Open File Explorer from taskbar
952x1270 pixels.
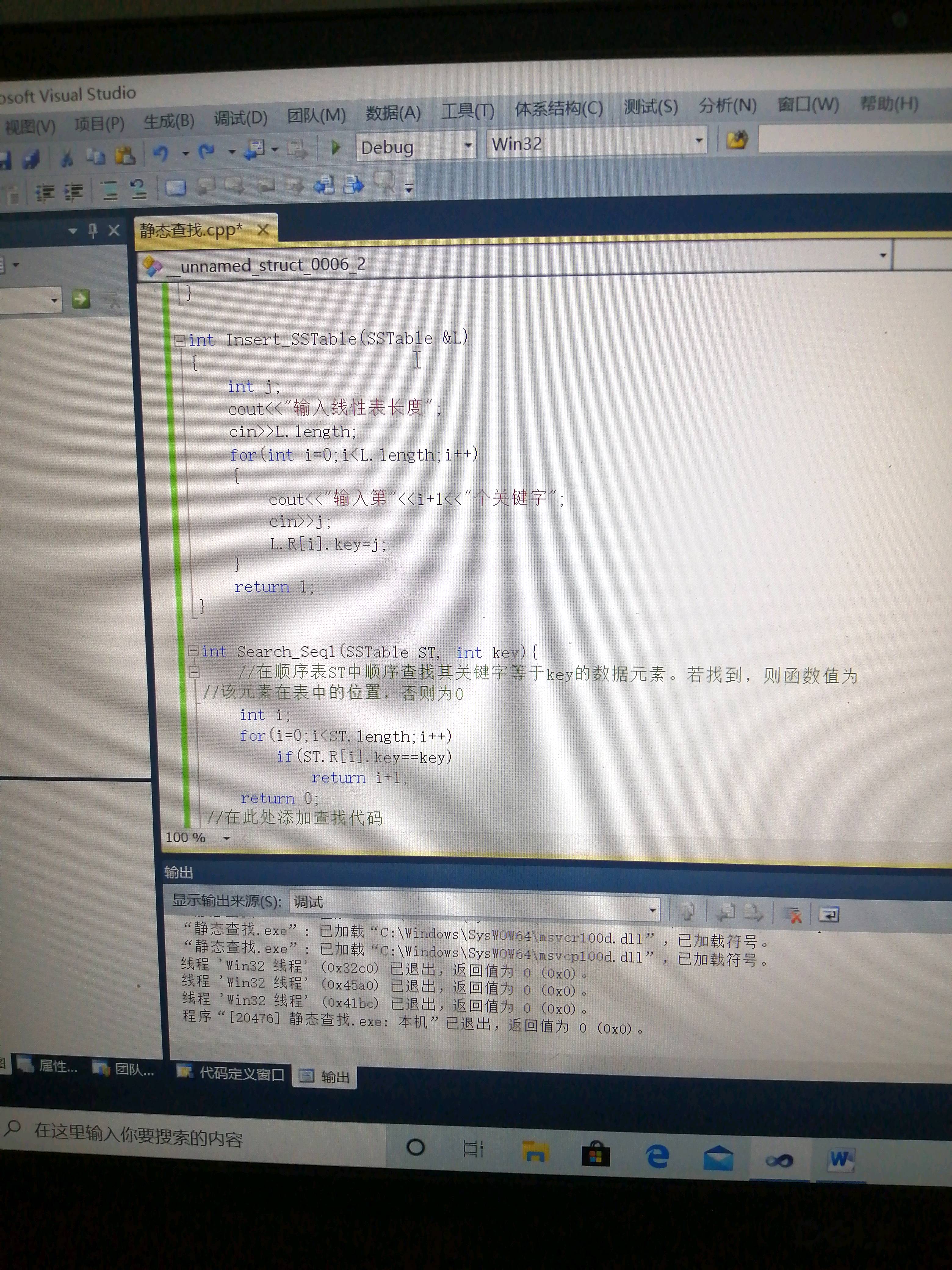tap(535, 1152)
